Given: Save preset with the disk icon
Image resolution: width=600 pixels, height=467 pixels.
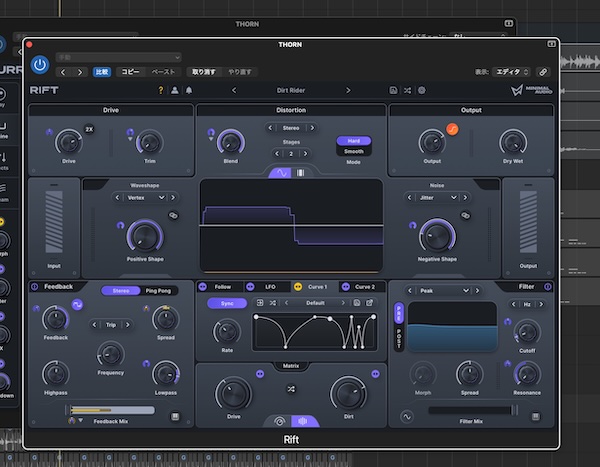Looking at the screenshot, I should tap(393, 90).
